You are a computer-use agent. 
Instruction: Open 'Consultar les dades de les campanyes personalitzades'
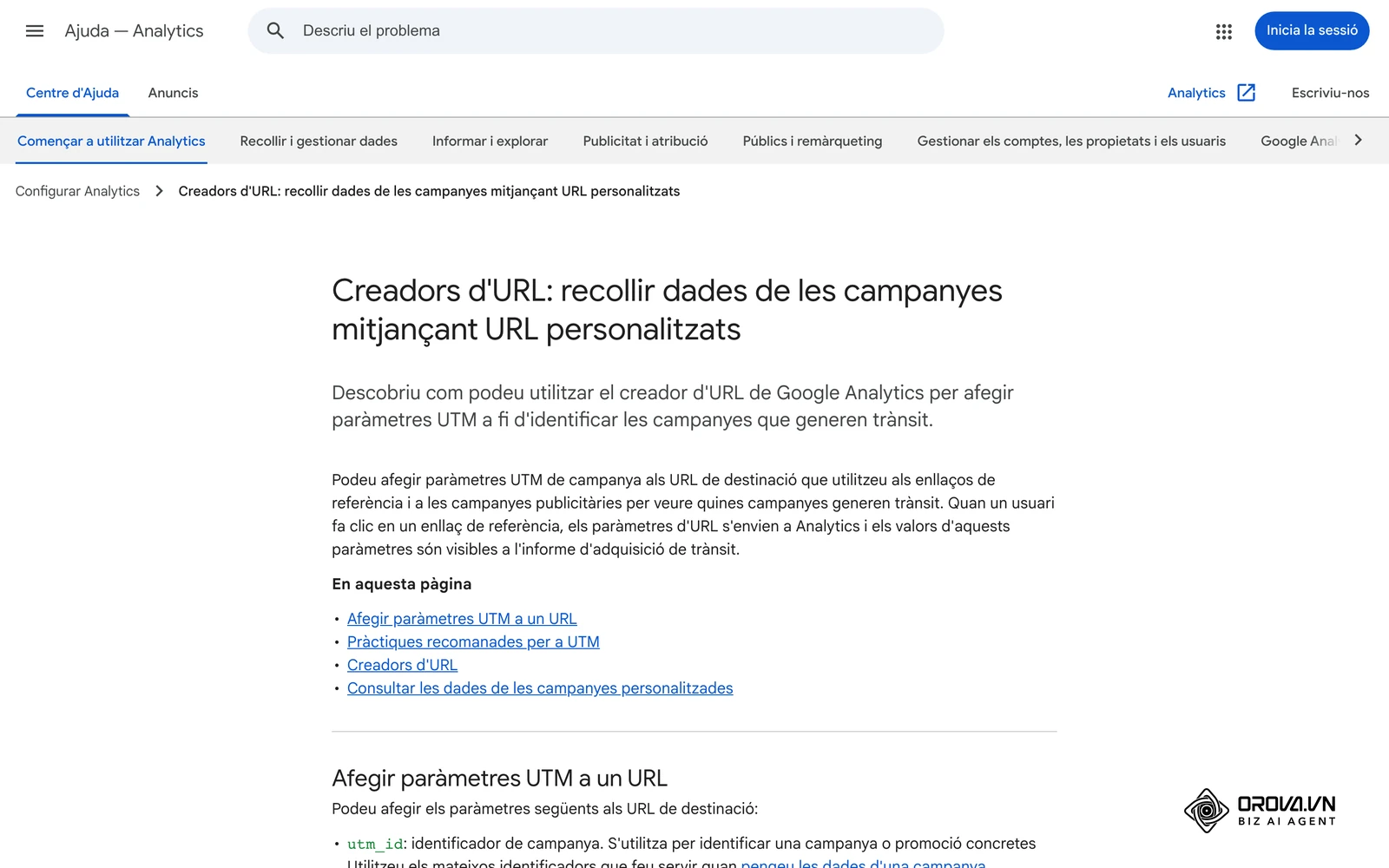(x=540, y=688)
